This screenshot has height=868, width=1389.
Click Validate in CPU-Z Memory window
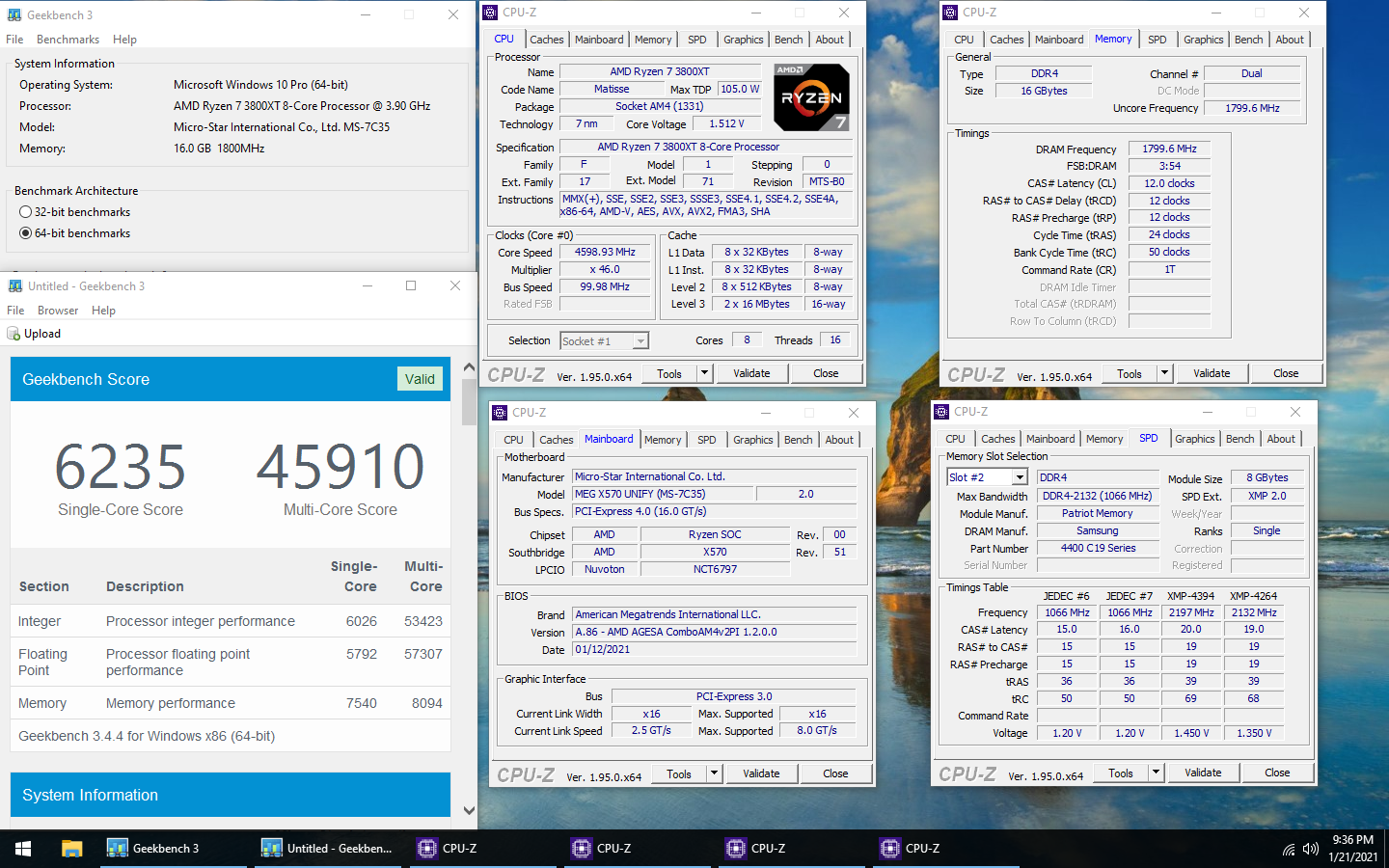point(1212,373)
